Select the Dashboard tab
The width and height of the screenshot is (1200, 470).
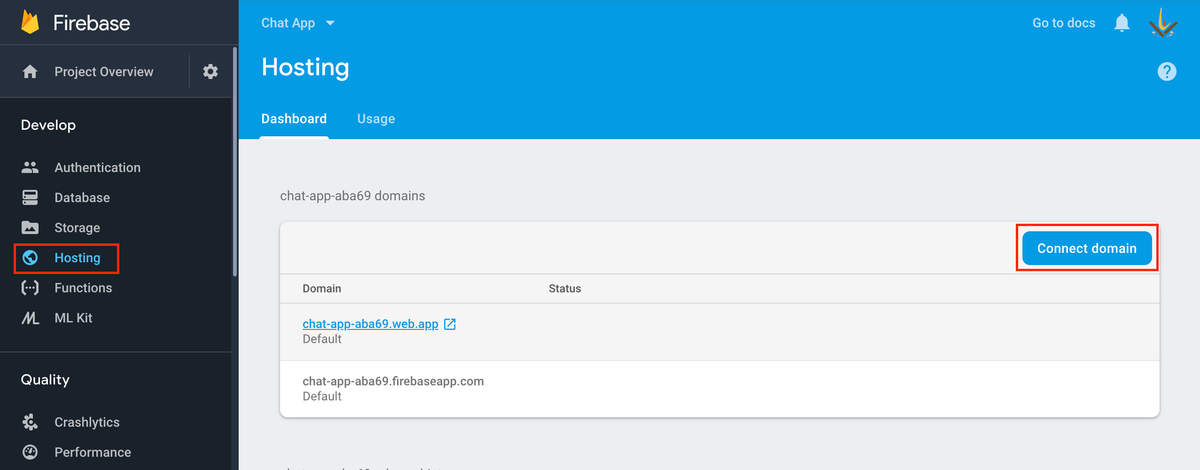294,119
